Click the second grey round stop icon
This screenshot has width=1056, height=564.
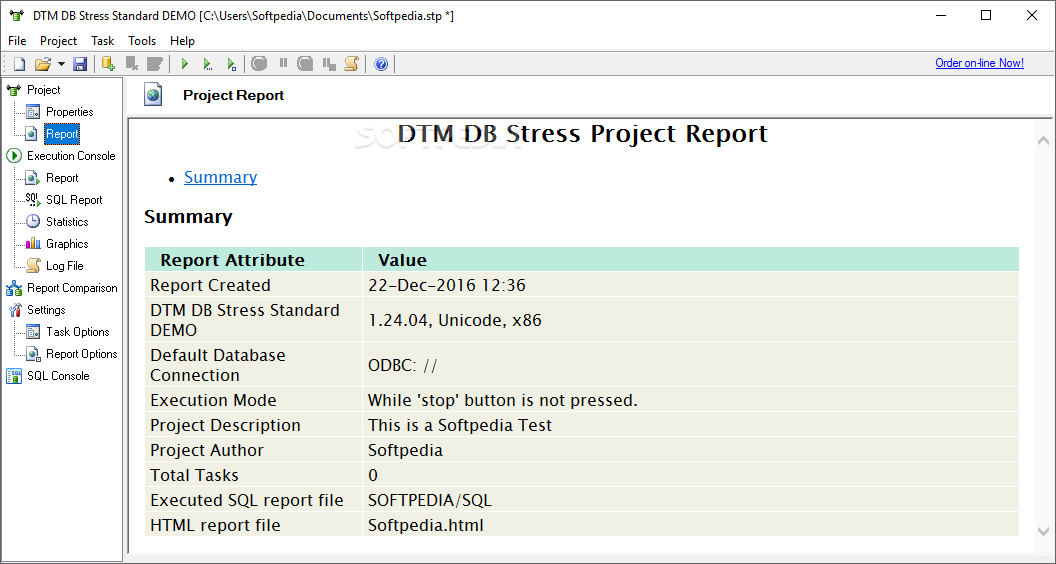click(306, 64)
